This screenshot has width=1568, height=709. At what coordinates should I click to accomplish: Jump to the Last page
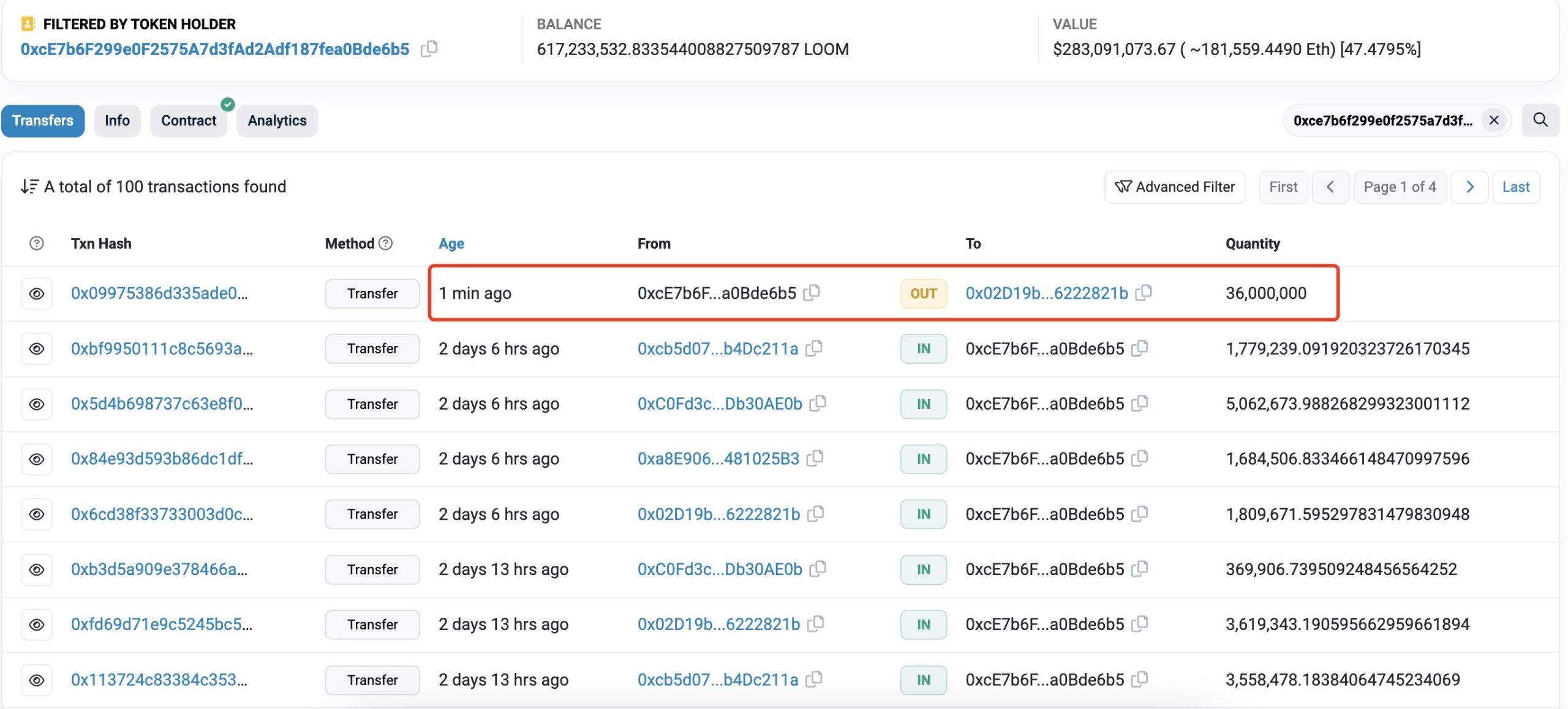pyautogui.click(x=1515, y=187)
